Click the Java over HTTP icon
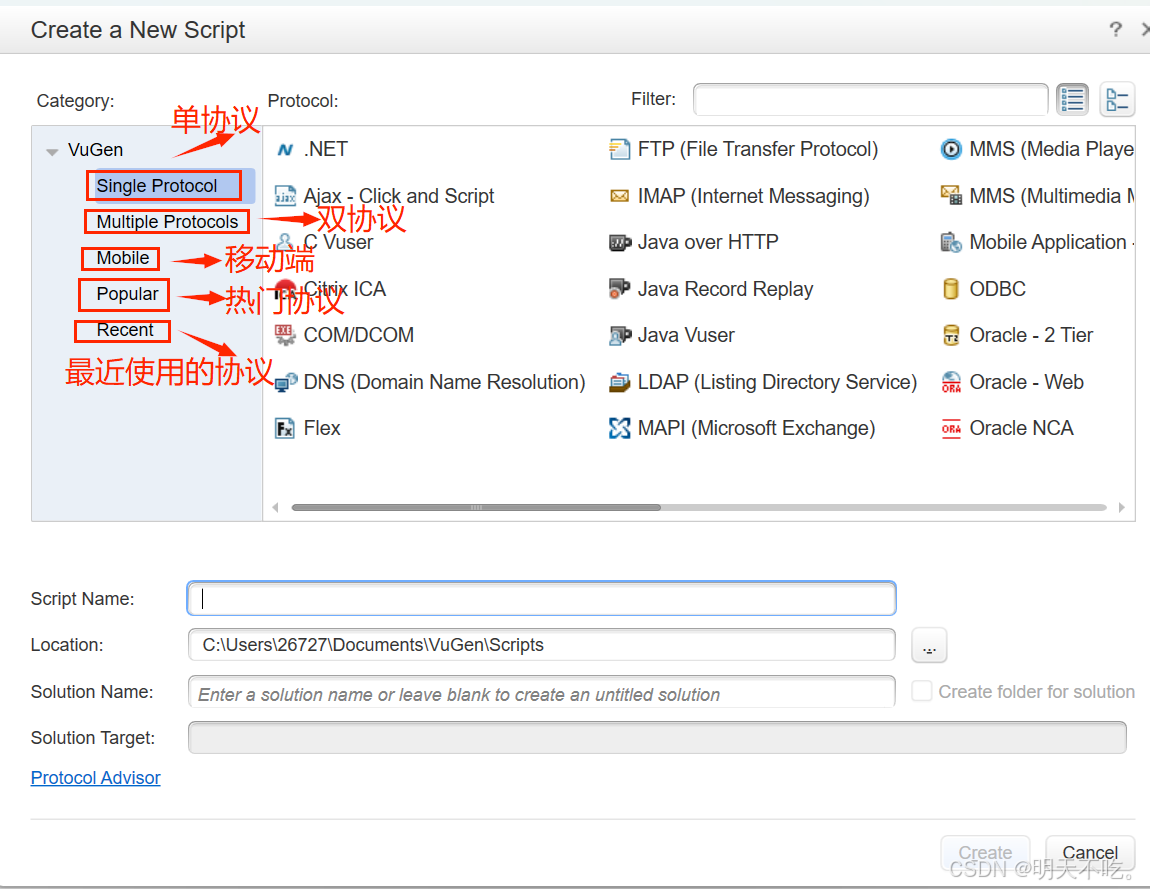The height and width of the screenshot is (889, 1150). tap(620, 242)
